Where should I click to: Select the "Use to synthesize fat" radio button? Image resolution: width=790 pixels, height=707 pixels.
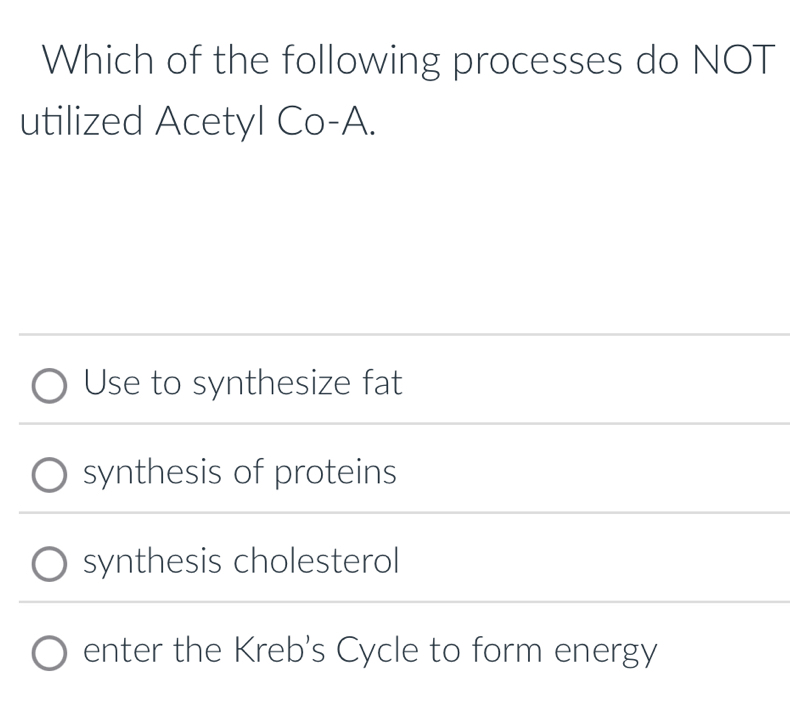(x=50, y=384)
